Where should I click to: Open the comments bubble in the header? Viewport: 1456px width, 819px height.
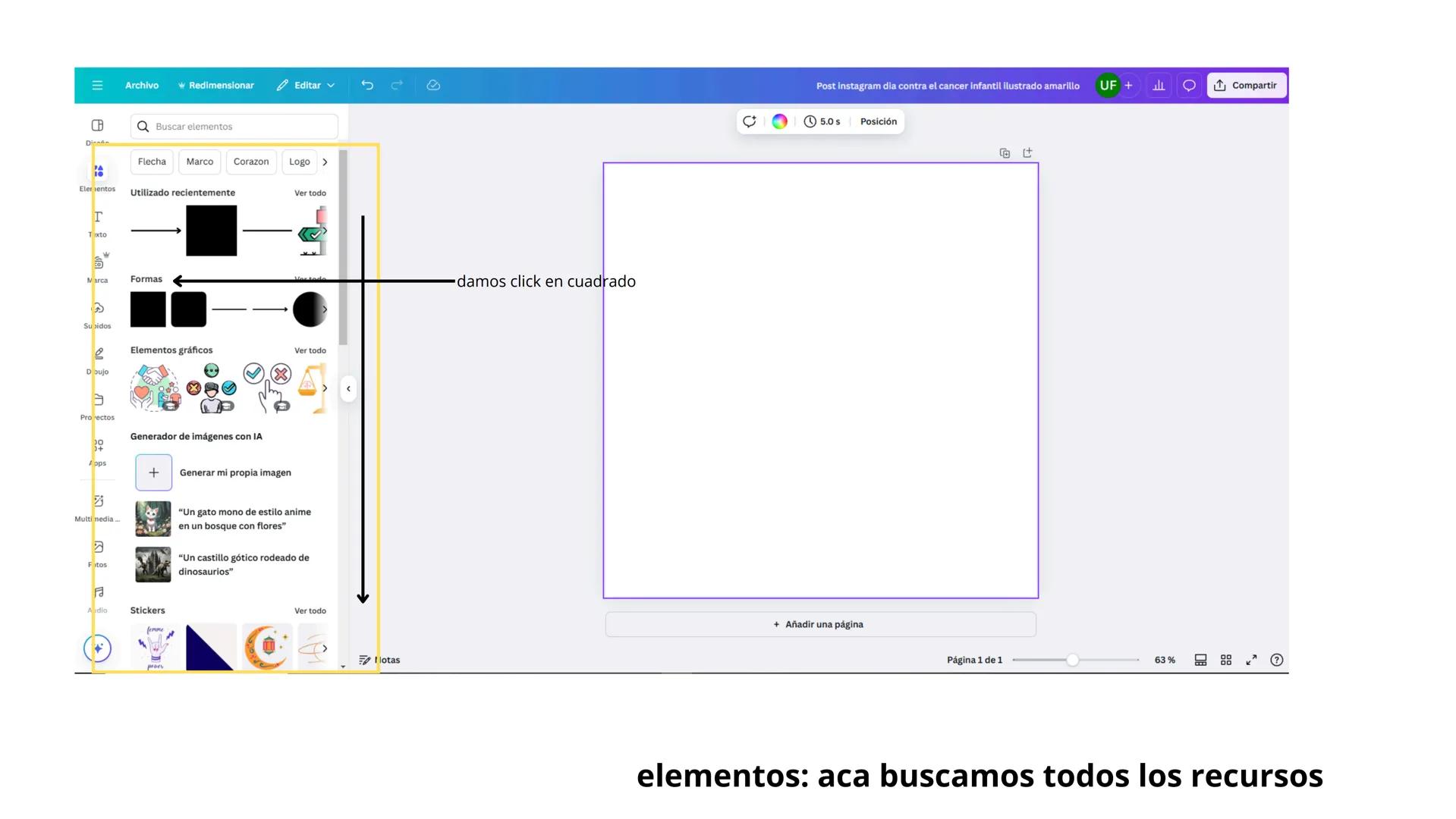(x=1188, y=85)
